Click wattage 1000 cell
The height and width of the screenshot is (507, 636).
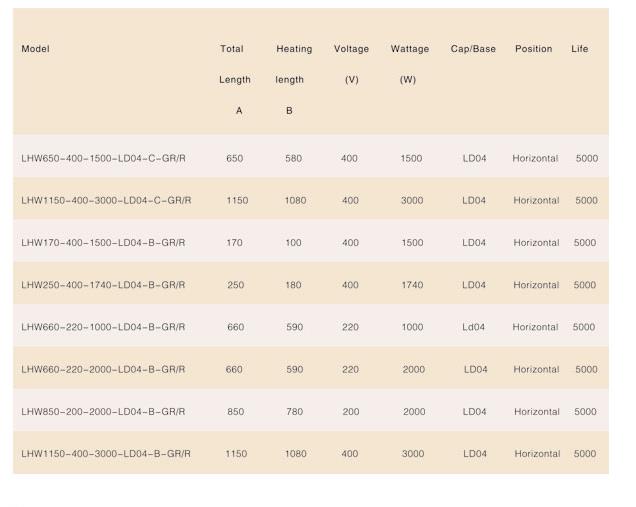412,327
